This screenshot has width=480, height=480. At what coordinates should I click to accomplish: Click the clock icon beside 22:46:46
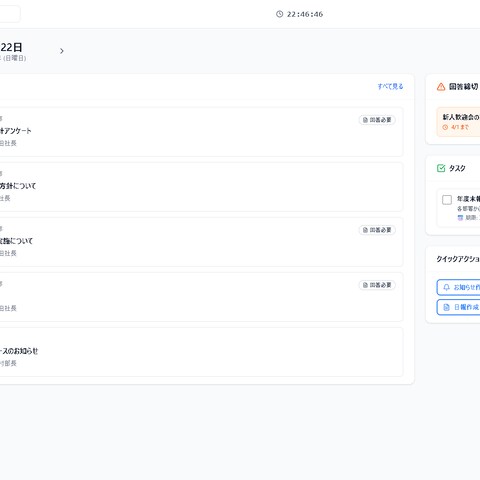pyautogui.click(x=279, y=14)
